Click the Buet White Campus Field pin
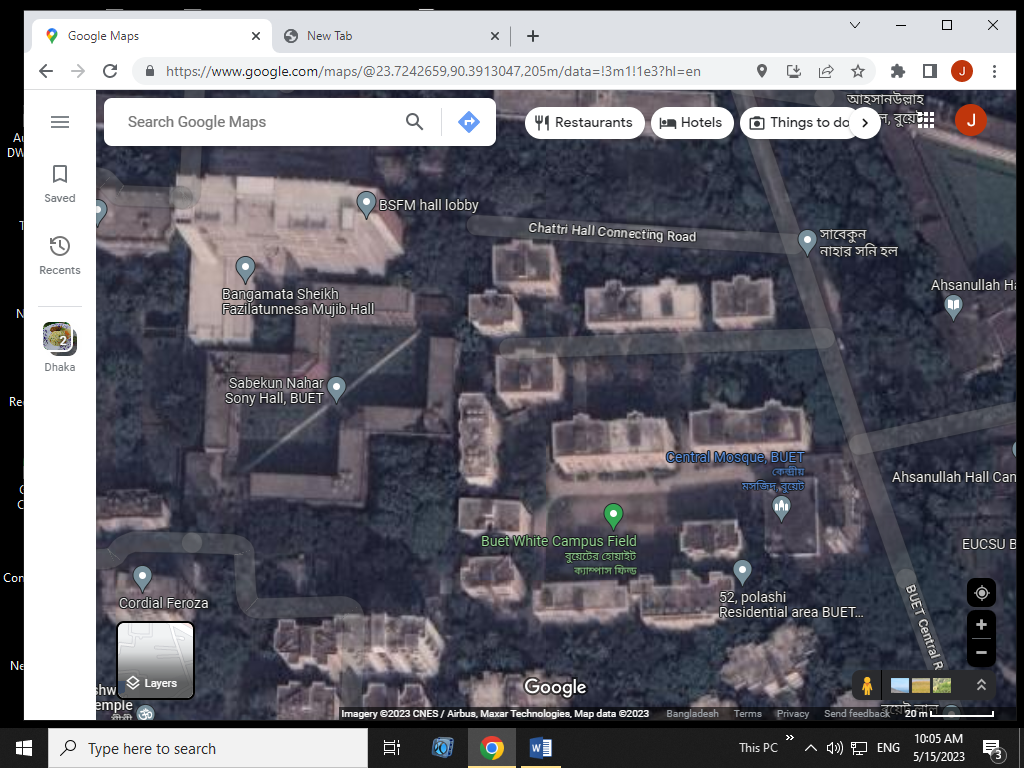 (614, 516)
